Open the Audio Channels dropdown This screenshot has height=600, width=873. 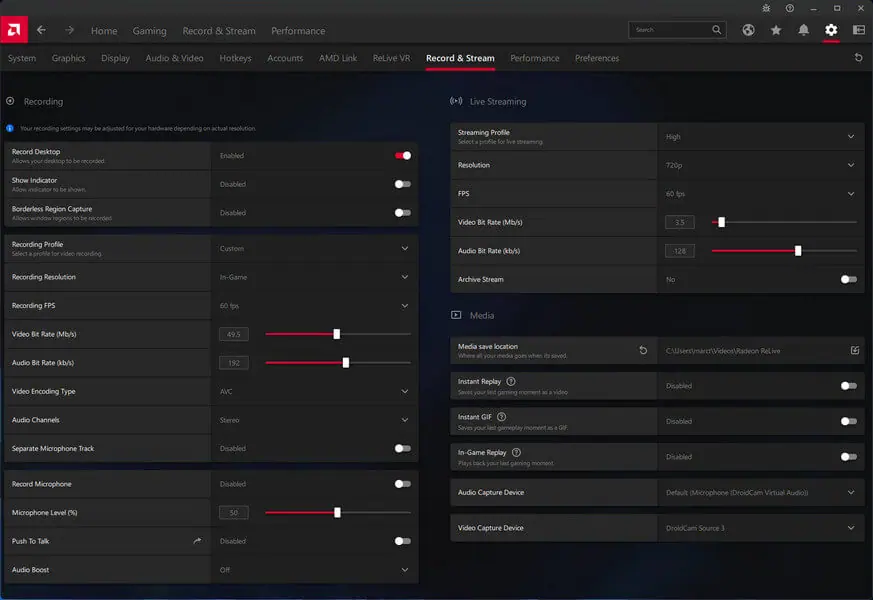(x=315, y=420)
